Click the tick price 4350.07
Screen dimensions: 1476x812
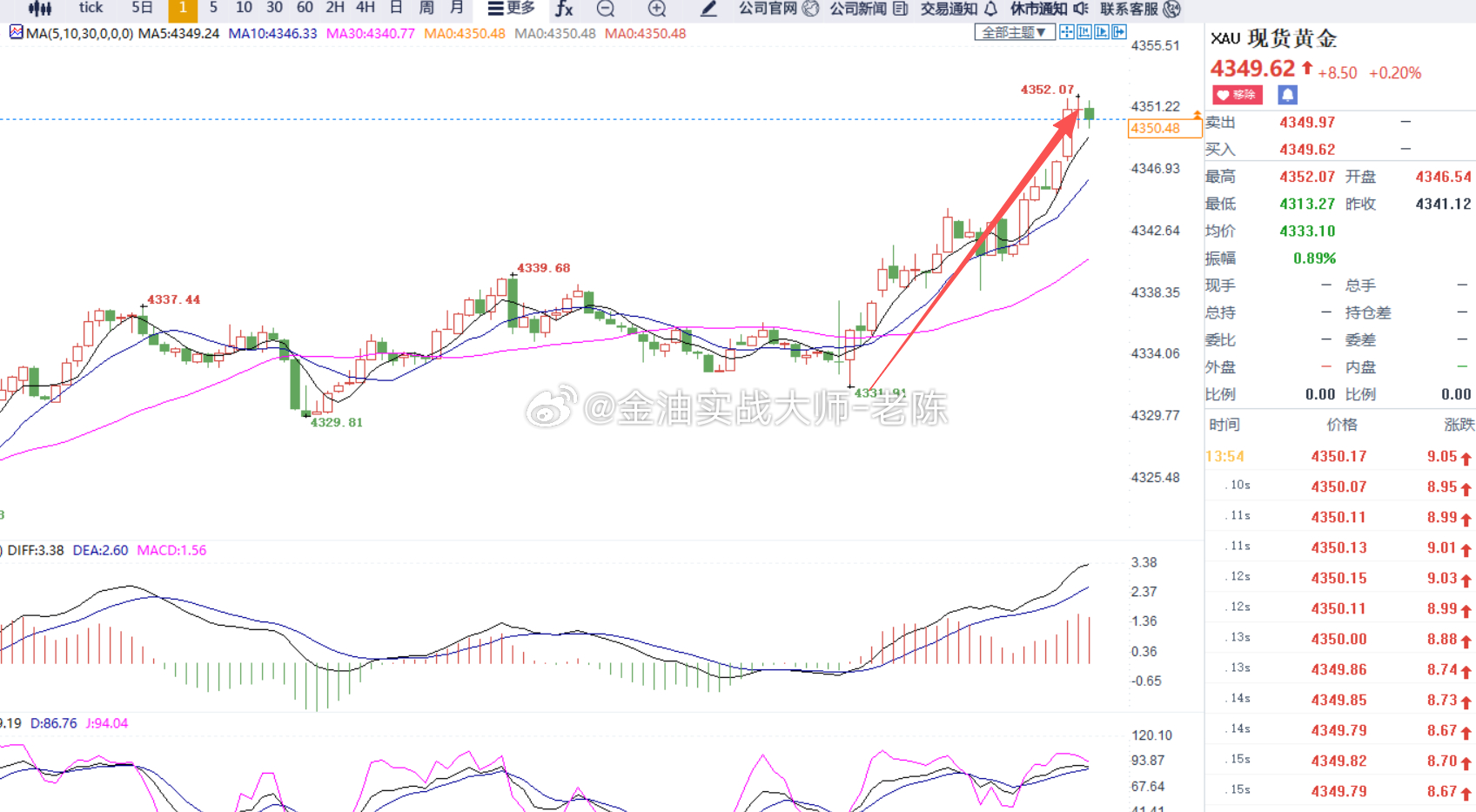click(x=1338, y=487)
